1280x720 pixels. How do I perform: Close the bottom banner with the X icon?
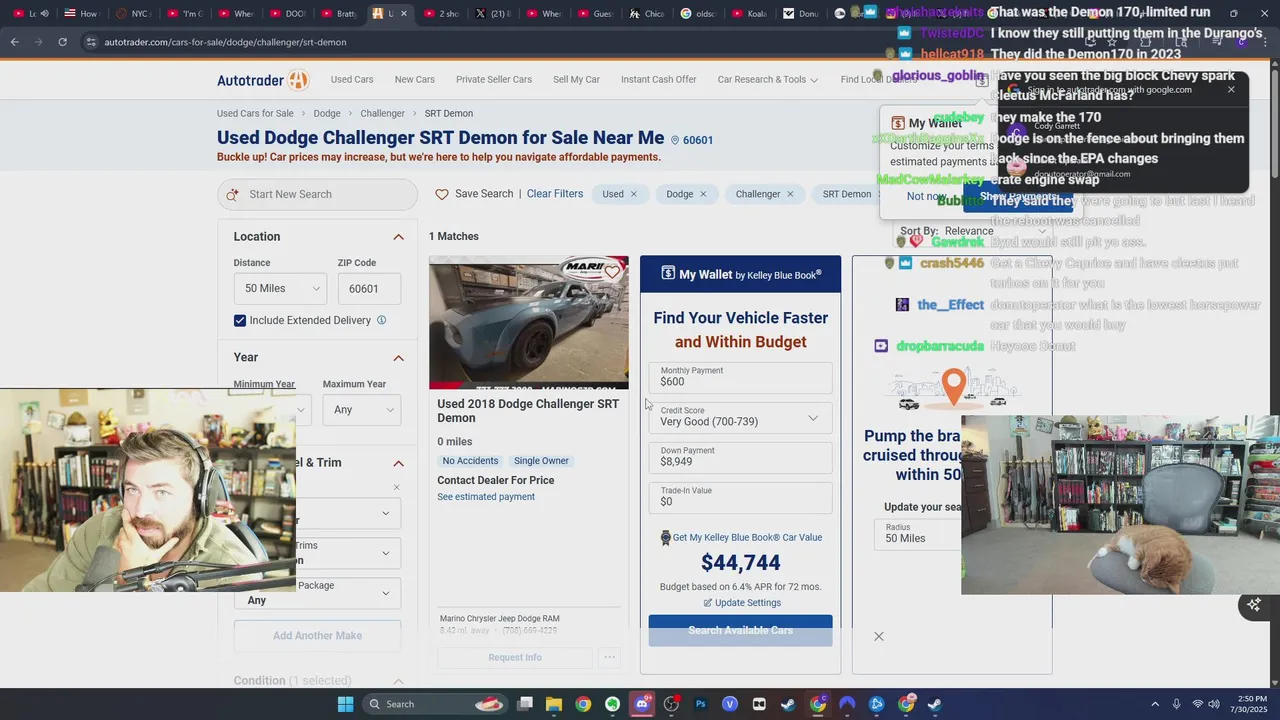[x=879, y=636]
